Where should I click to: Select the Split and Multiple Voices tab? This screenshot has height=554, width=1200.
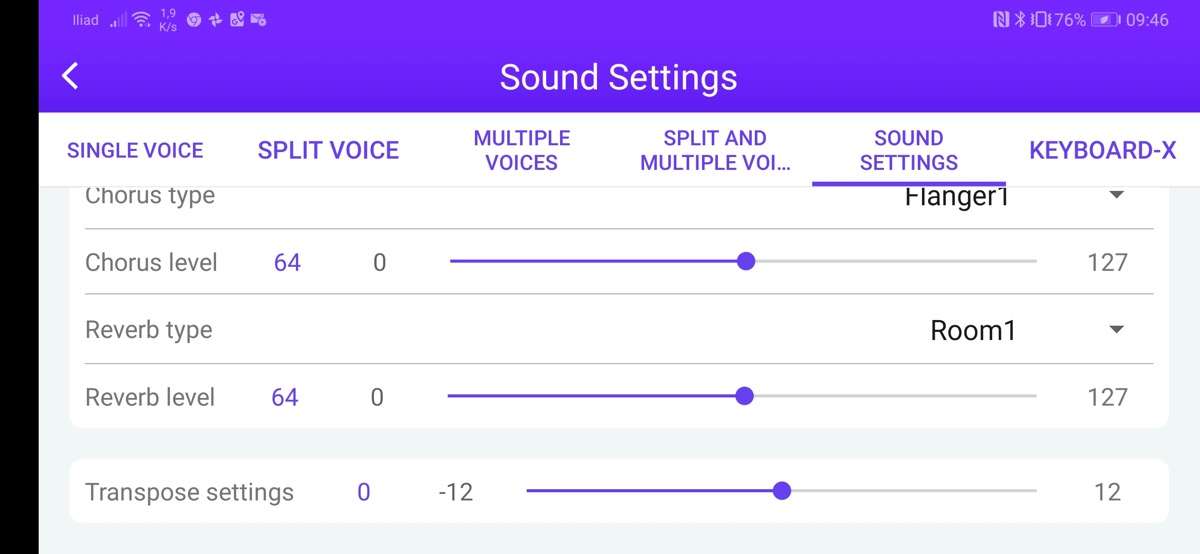coord(715,150)
